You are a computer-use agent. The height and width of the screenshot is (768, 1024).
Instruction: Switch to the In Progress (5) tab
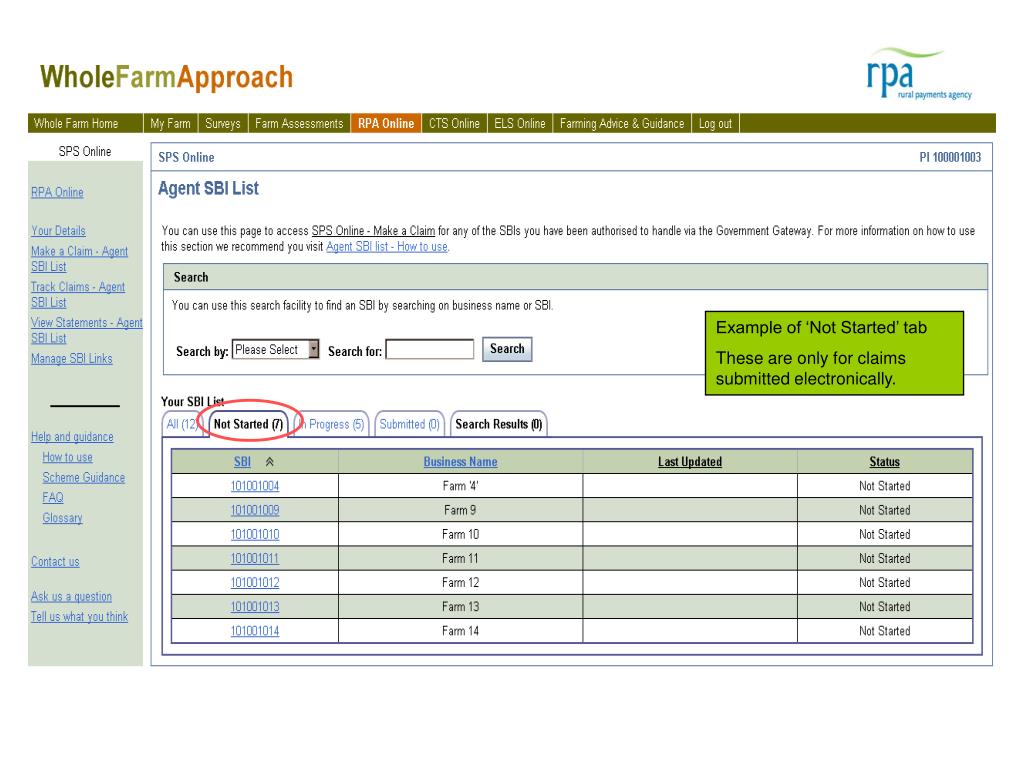[332, 424]
